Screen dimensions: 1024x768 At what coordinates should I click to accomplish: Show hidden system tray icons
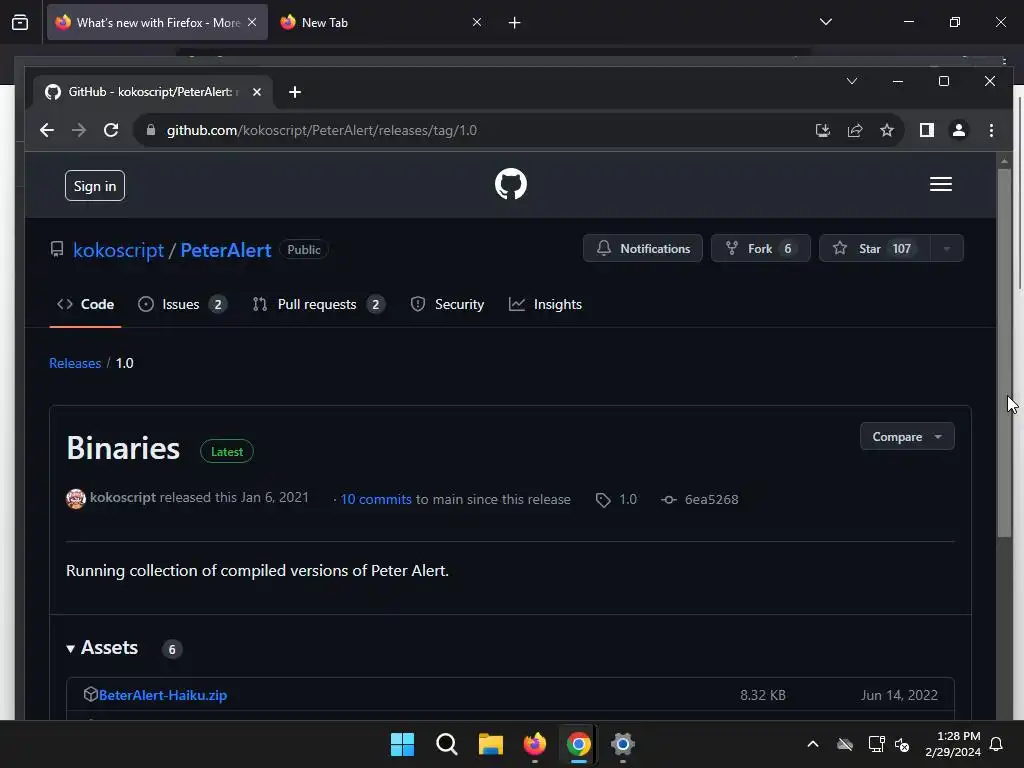[x=812, y=744]
